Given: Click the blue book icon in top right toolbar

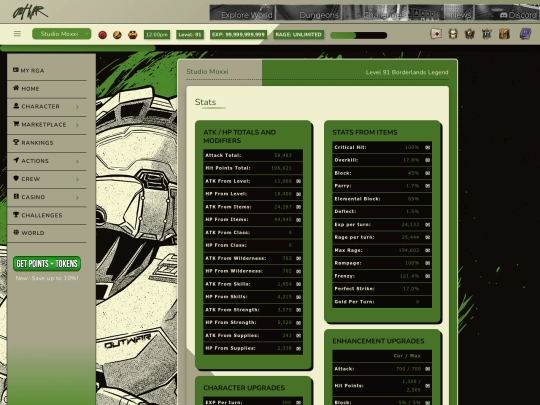Looking at the screenshot, I should (525, 34).
